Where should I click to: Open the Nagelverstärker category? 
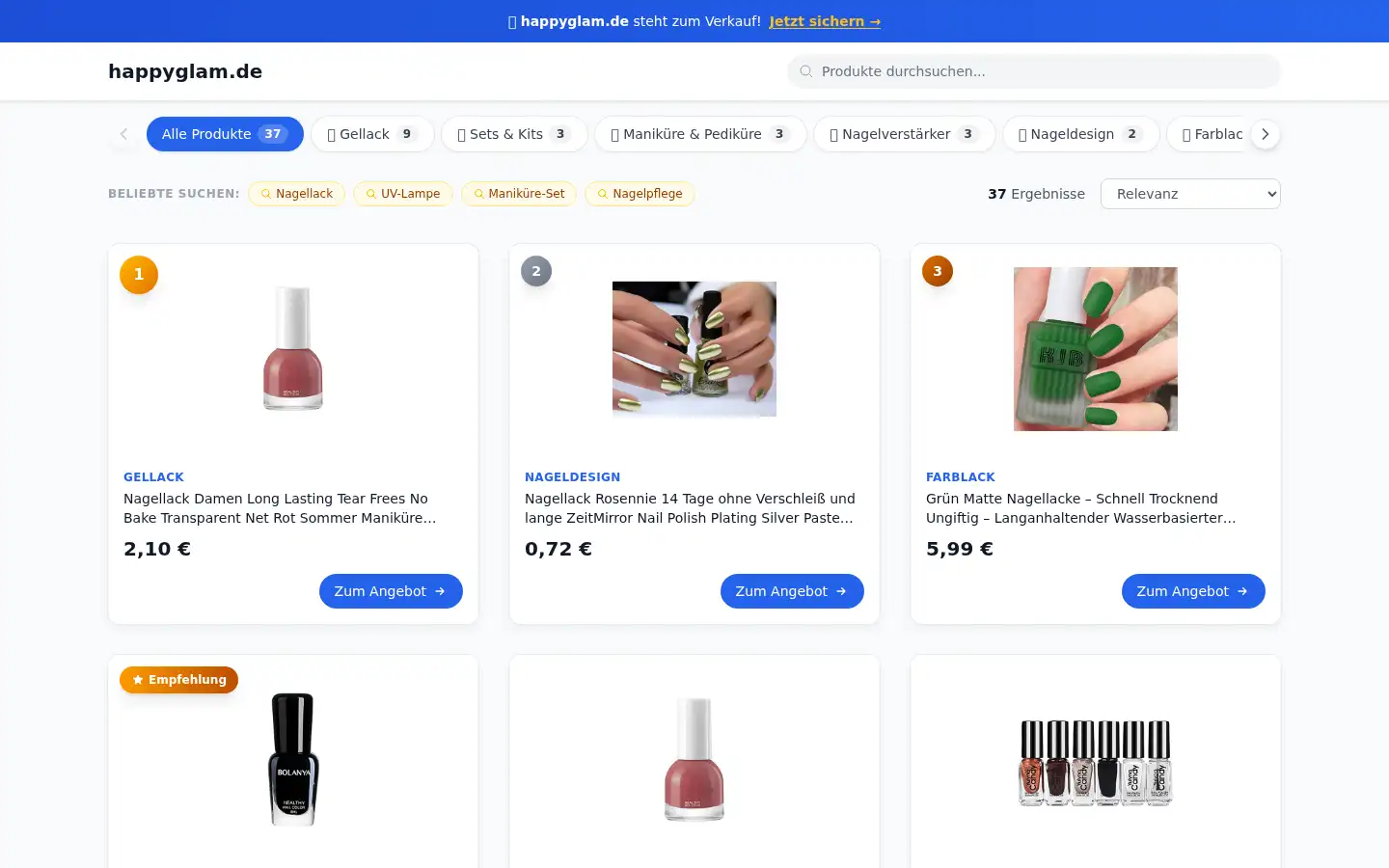(x=905, y=134)
